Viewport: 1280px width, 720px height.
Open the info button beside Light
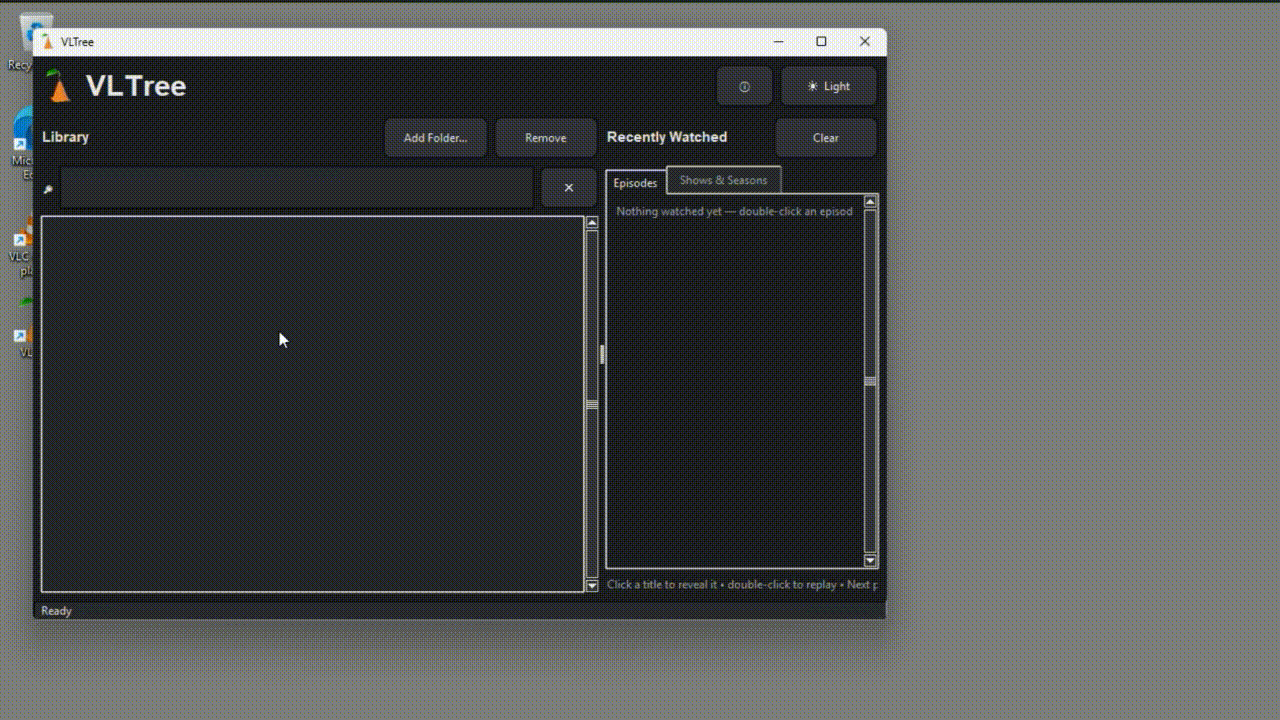(744, 86)
